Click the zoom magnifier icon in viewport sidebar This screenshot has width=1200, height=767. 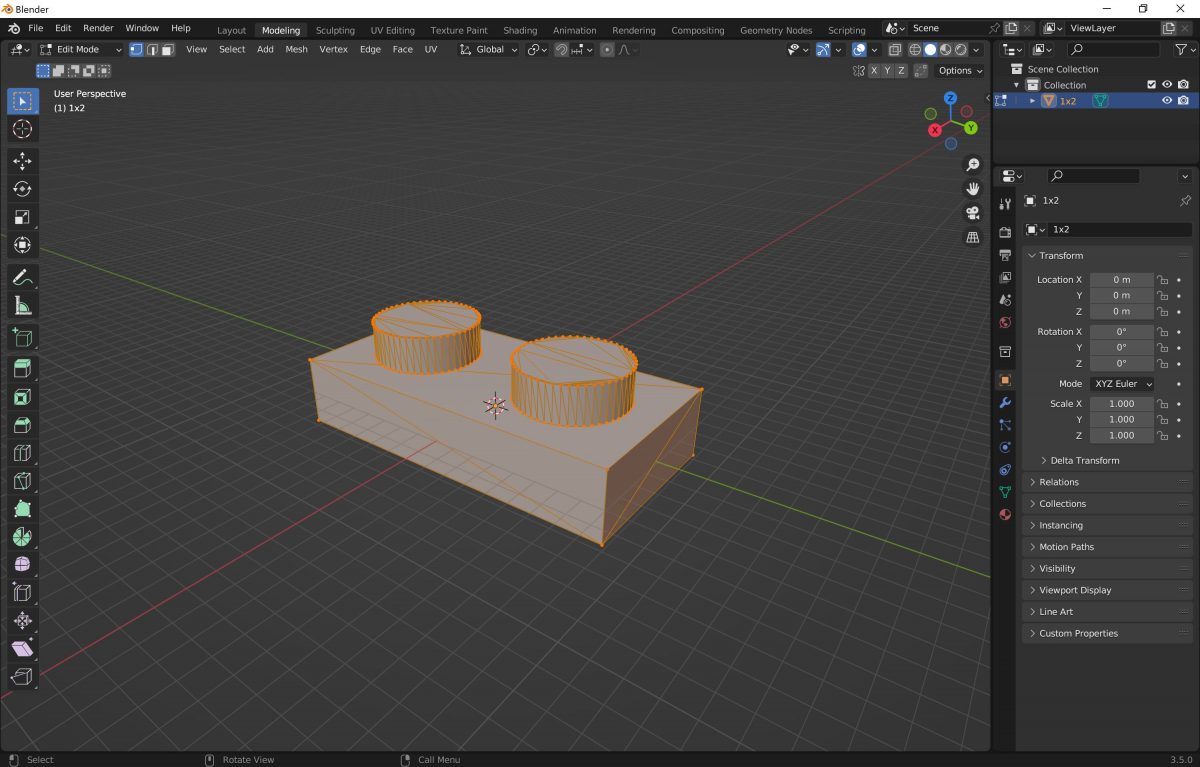(x=972, y=164)
